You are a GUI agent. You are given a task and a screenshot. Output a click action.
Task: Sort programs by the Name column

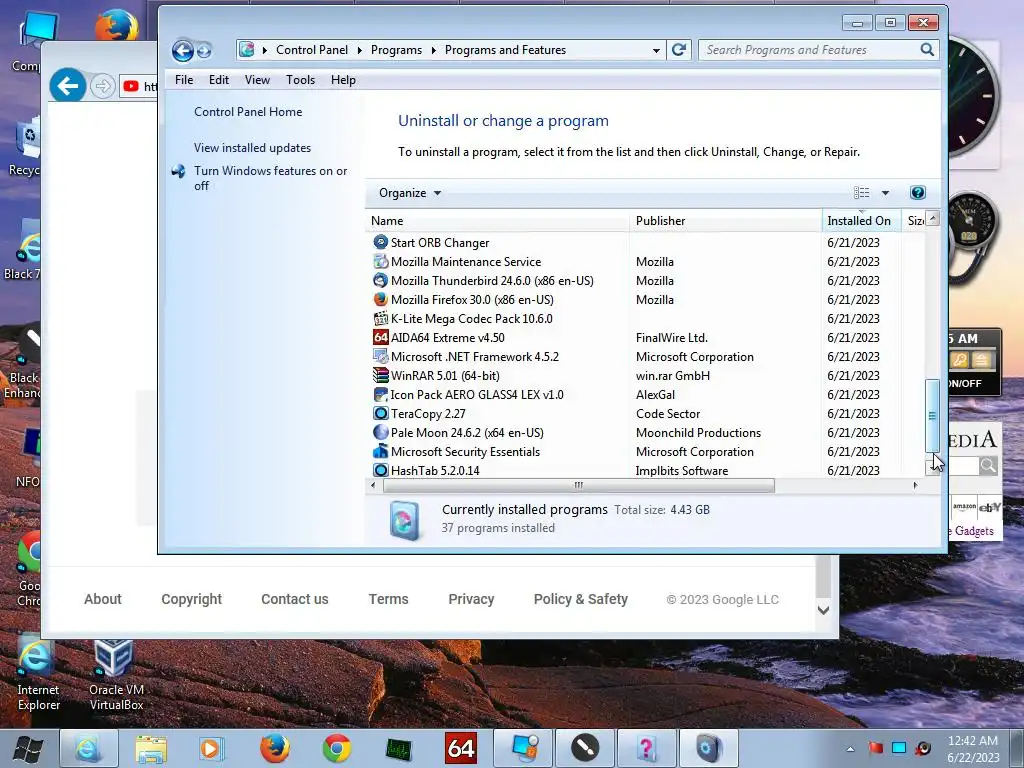(498, 221)
